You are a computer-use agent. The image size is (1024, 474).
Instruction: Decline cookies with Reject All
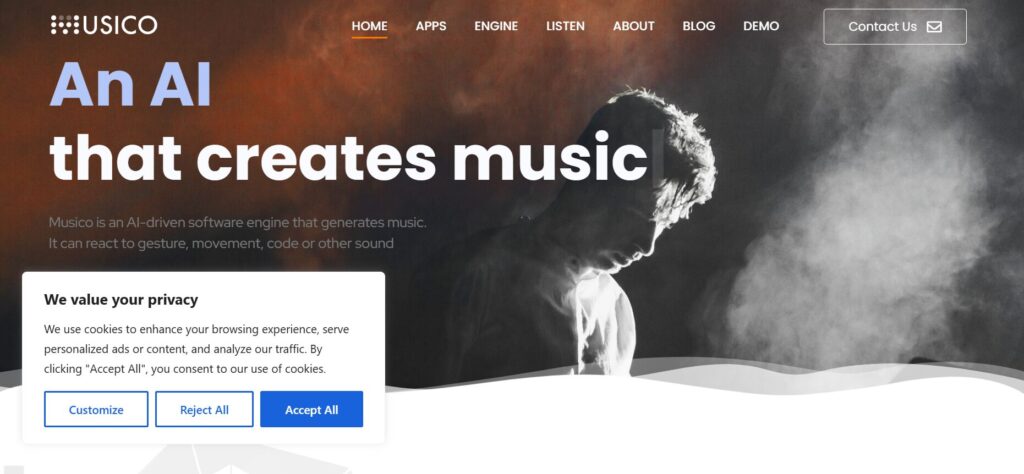pyautogui.click(x=204, y=409)
